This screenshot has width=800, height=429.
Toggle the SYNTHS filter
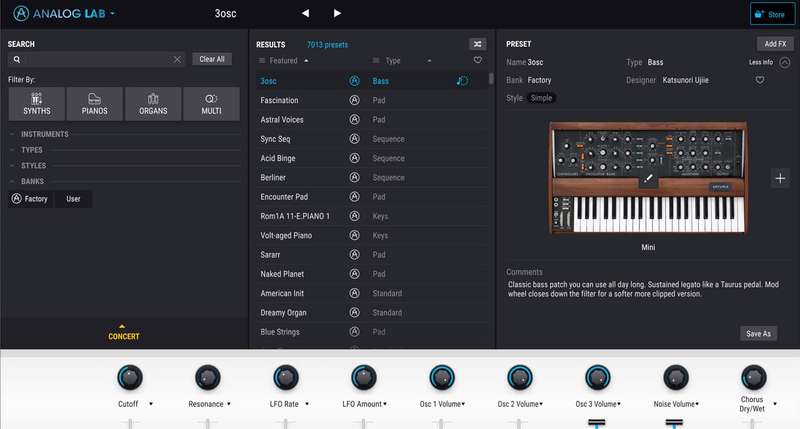coord(36,104)
